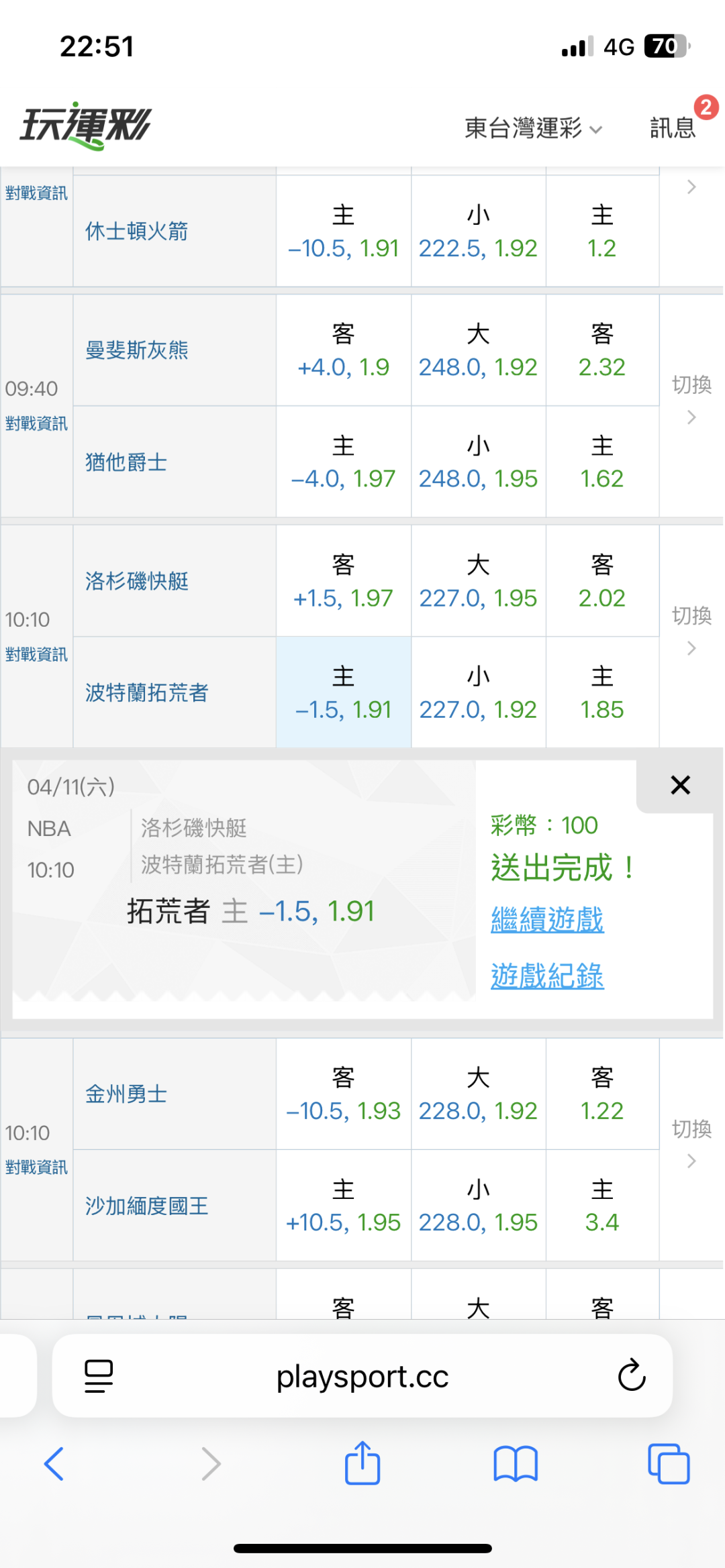The width and height of the screenshot is (725, 1568).
Task: Pick Trail Blazers spread 主 –1.5, 1.91
Action: pos(343,692)
